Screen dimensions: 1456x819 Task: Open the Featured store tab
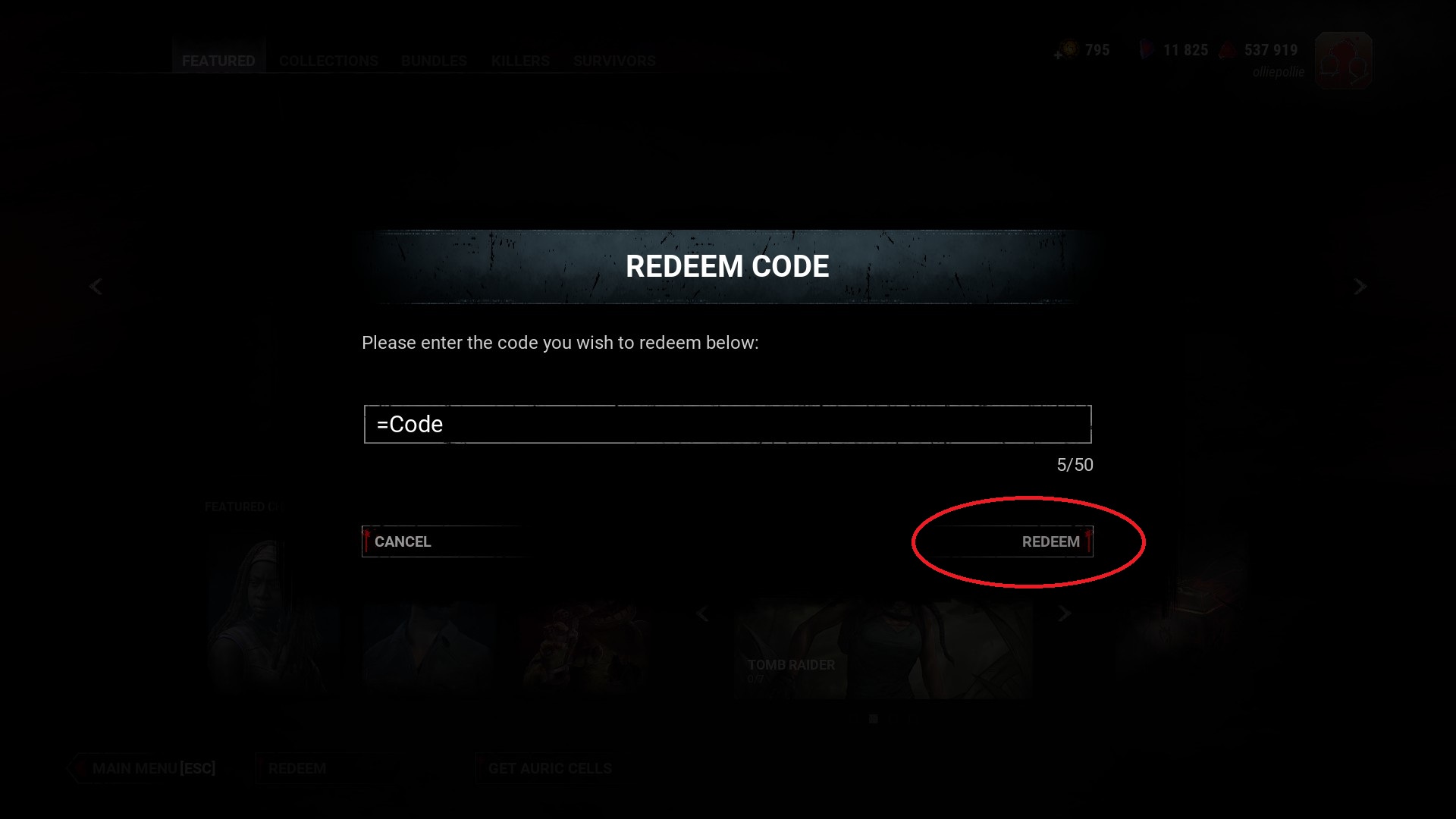[218, 61]
